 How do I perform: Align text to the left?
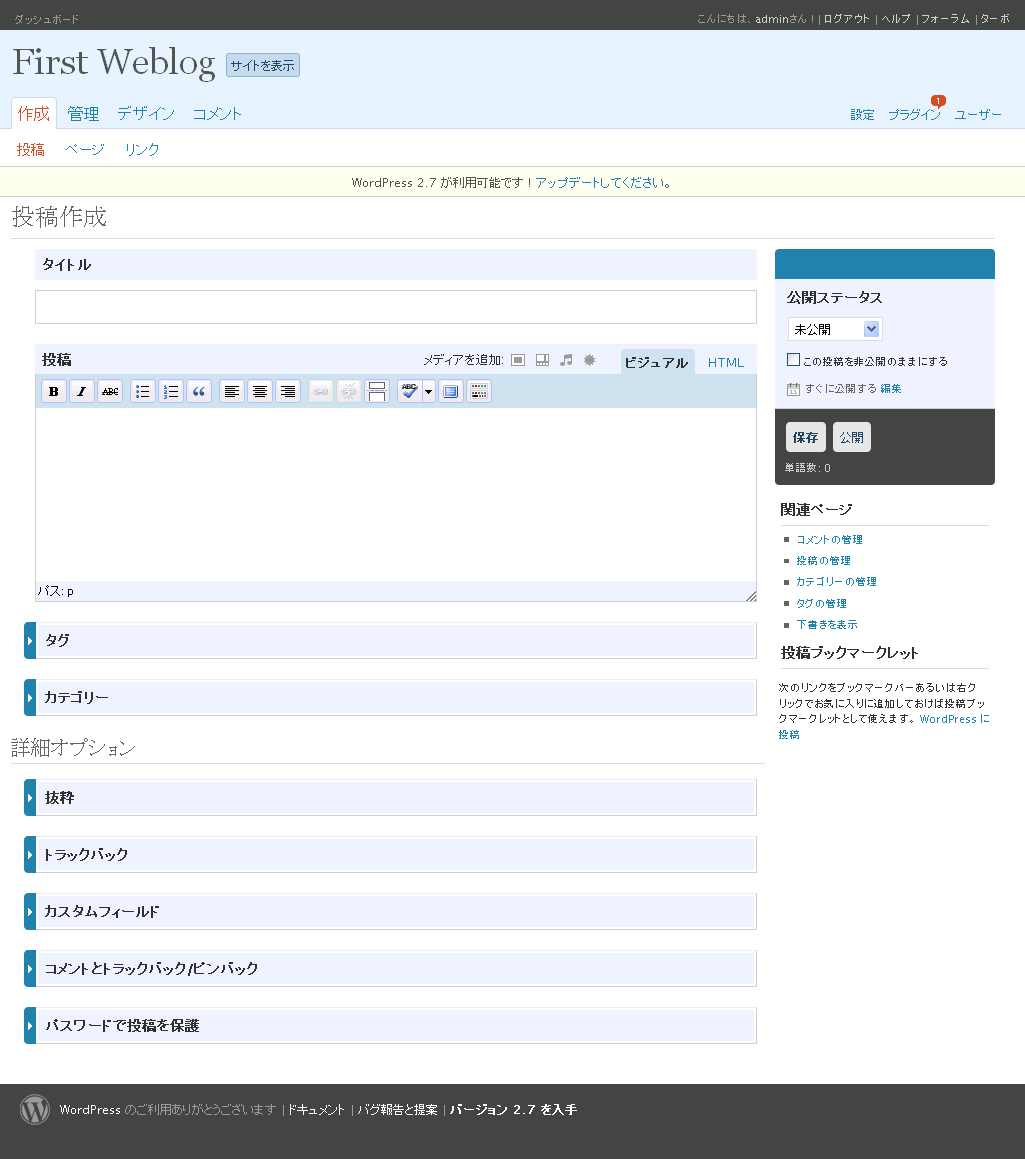(x=232, y=392)
